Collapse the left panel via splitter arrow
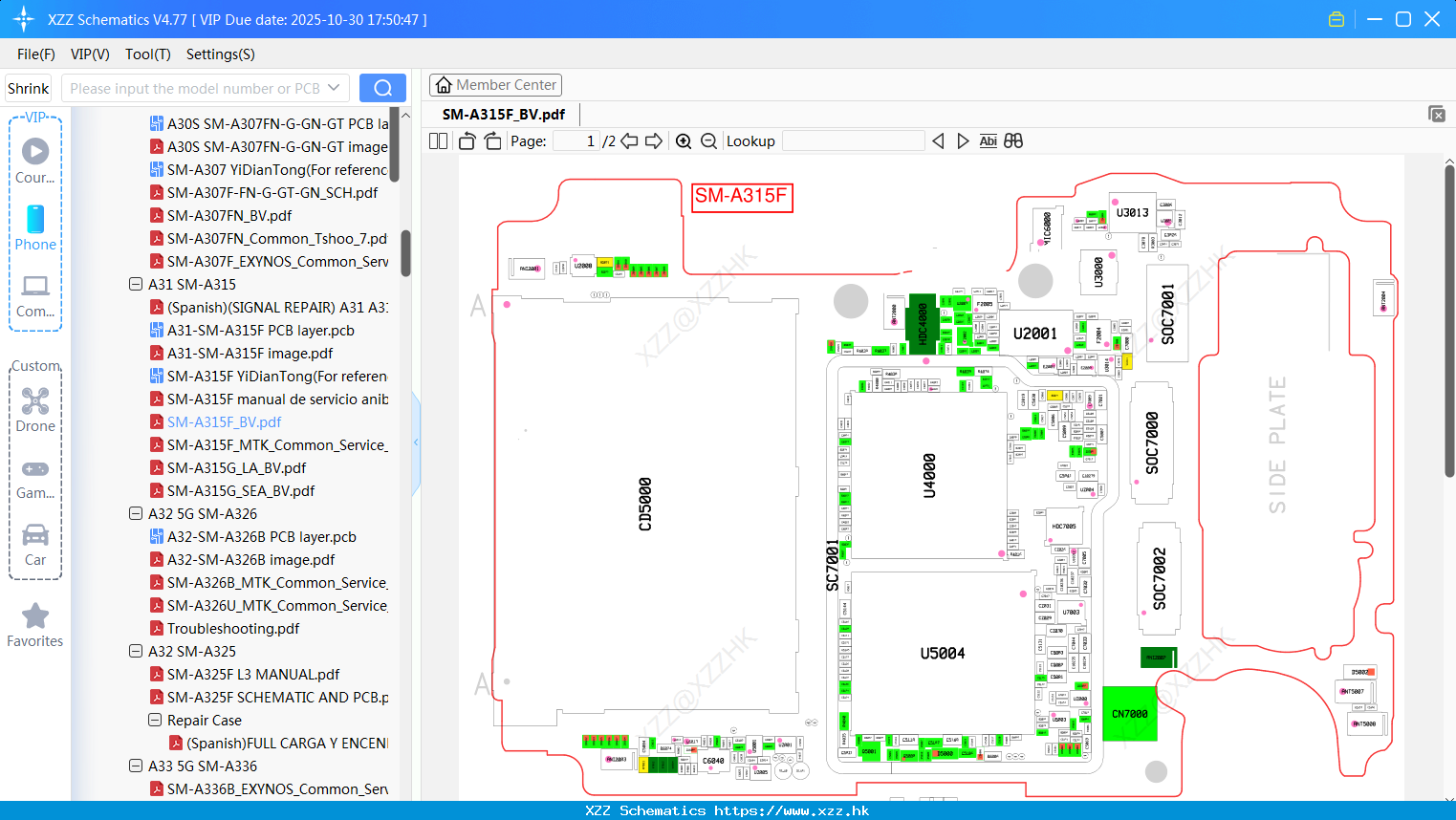This screenshot has height=820, width=1456. pyautogui.click(x=416, y=442)
